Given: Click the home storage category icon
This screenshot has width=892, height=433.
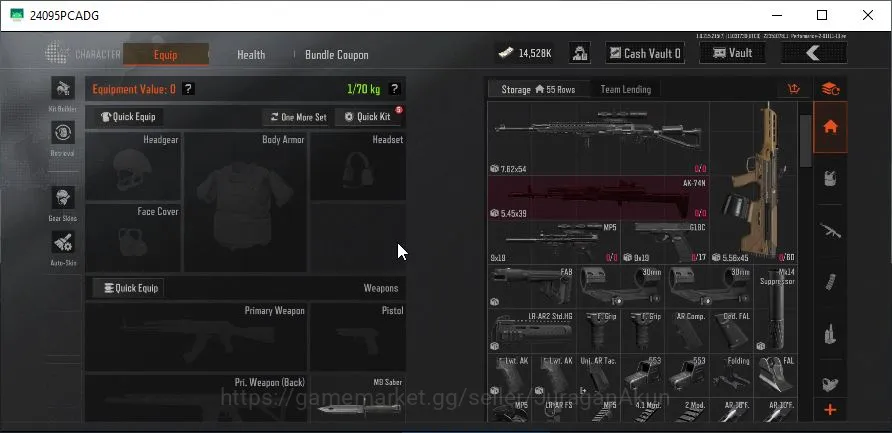Looking at the screenshot, I should 830,127.
